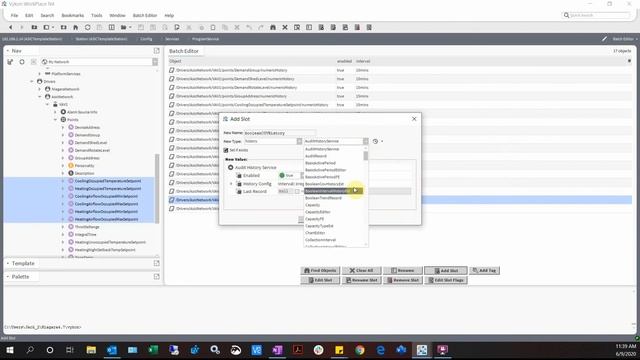Click the split view icon in the toolbar

point(111,27)
